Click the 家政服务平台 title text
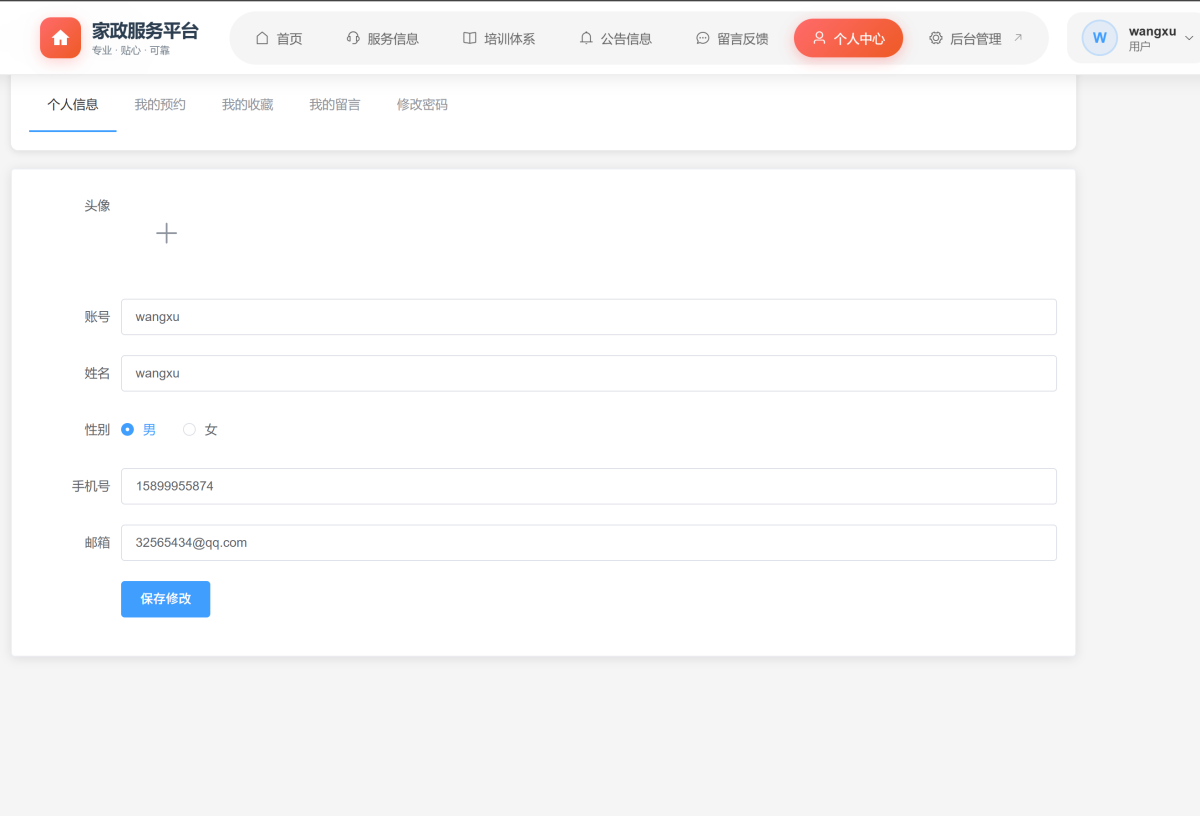 (x=145, y=31)
